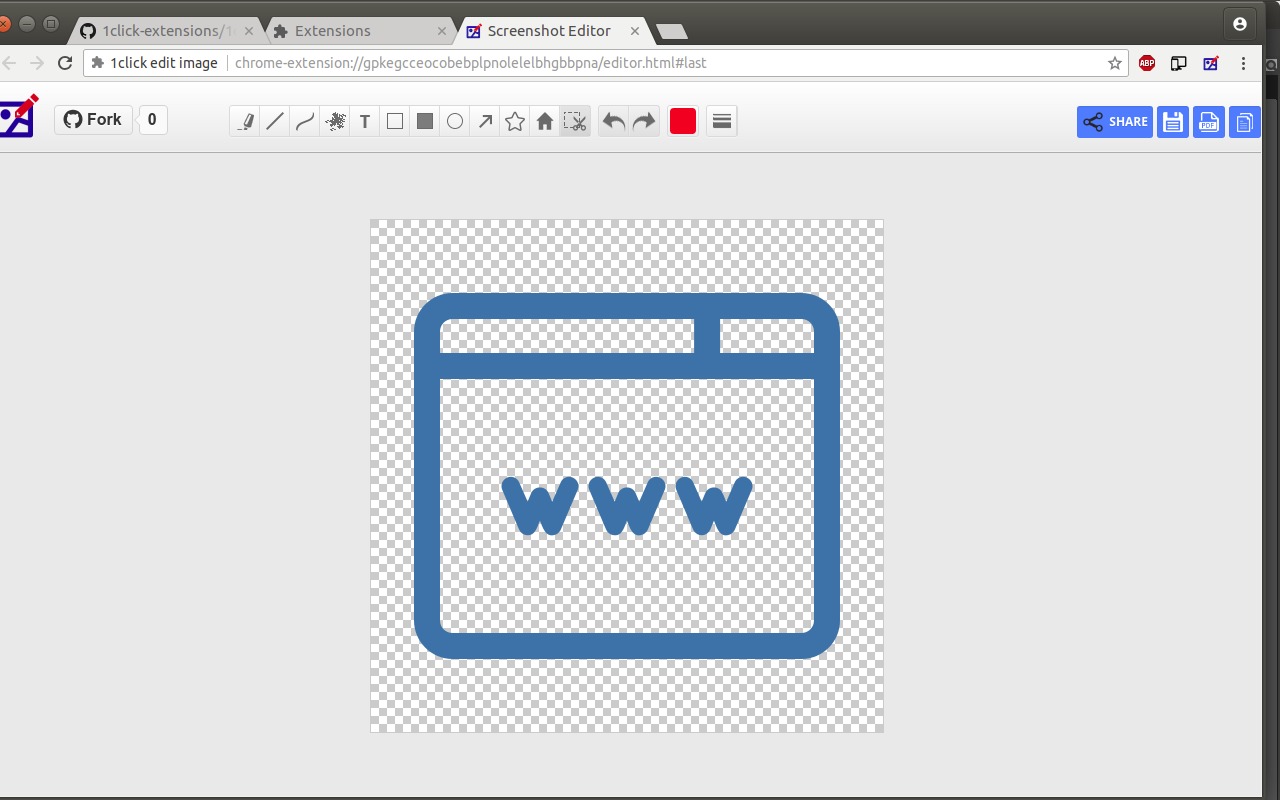The image size is (1280, 800).
Task: Select the filled rectangle tool
Action: coord(425,122)
